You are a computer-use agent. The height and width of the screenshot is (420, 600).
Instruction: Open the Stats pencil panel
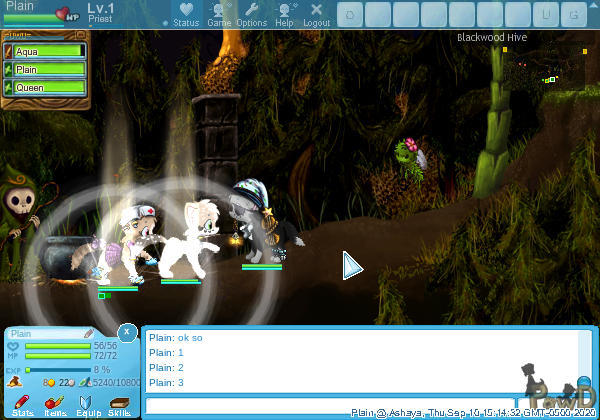pyautogui.click(x=23, y=404)
